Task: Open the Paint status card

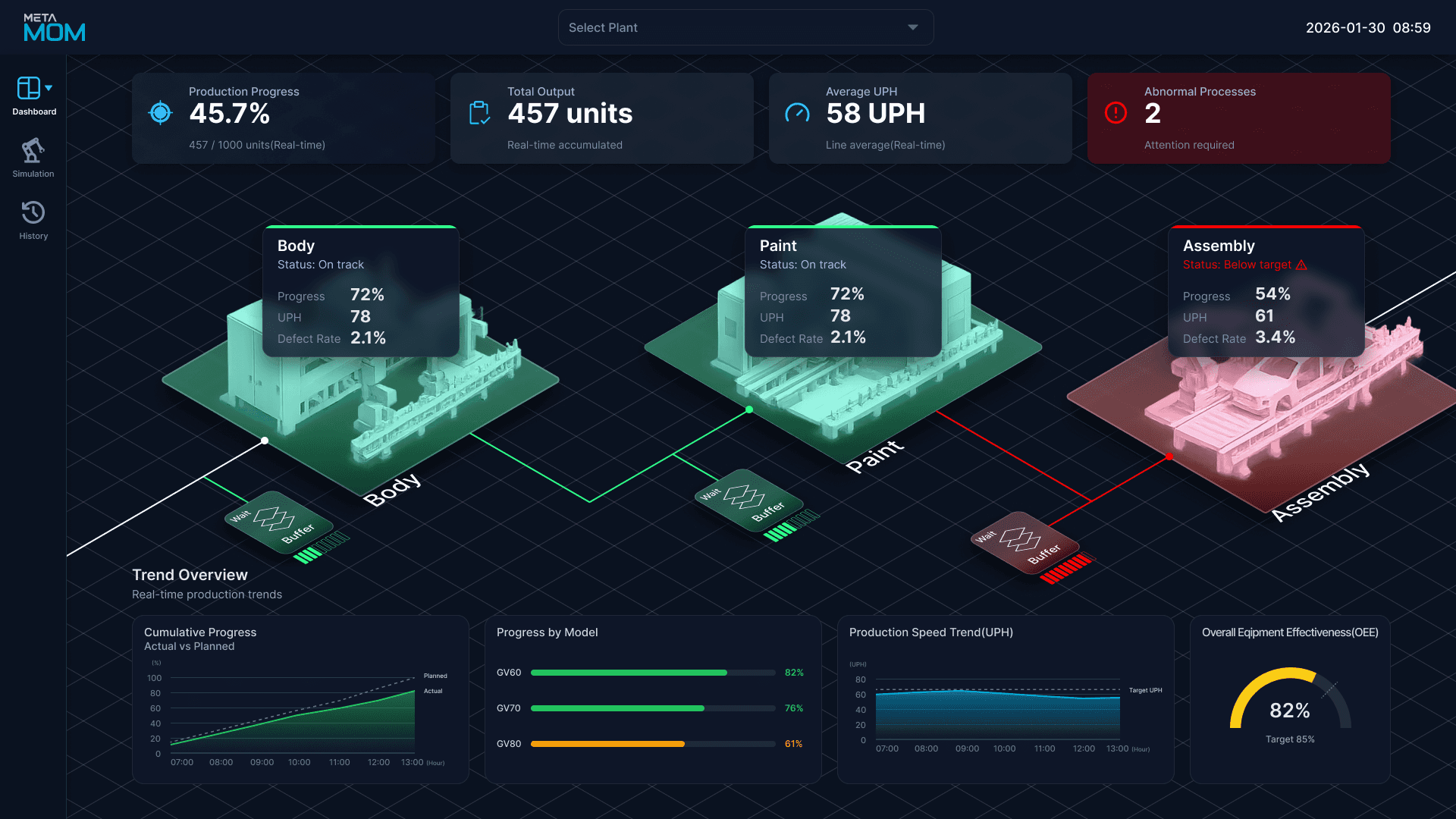Action: pyautogui.click(x=843, y=291)
